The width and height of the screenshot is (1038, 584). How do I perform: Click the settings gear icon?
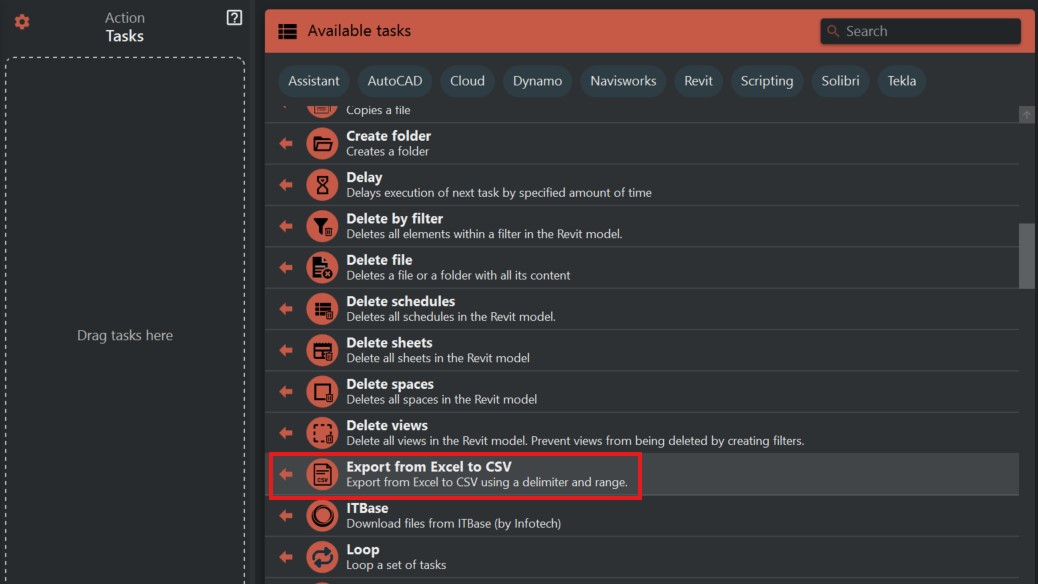pyautogui.click(x=22, y=22)
